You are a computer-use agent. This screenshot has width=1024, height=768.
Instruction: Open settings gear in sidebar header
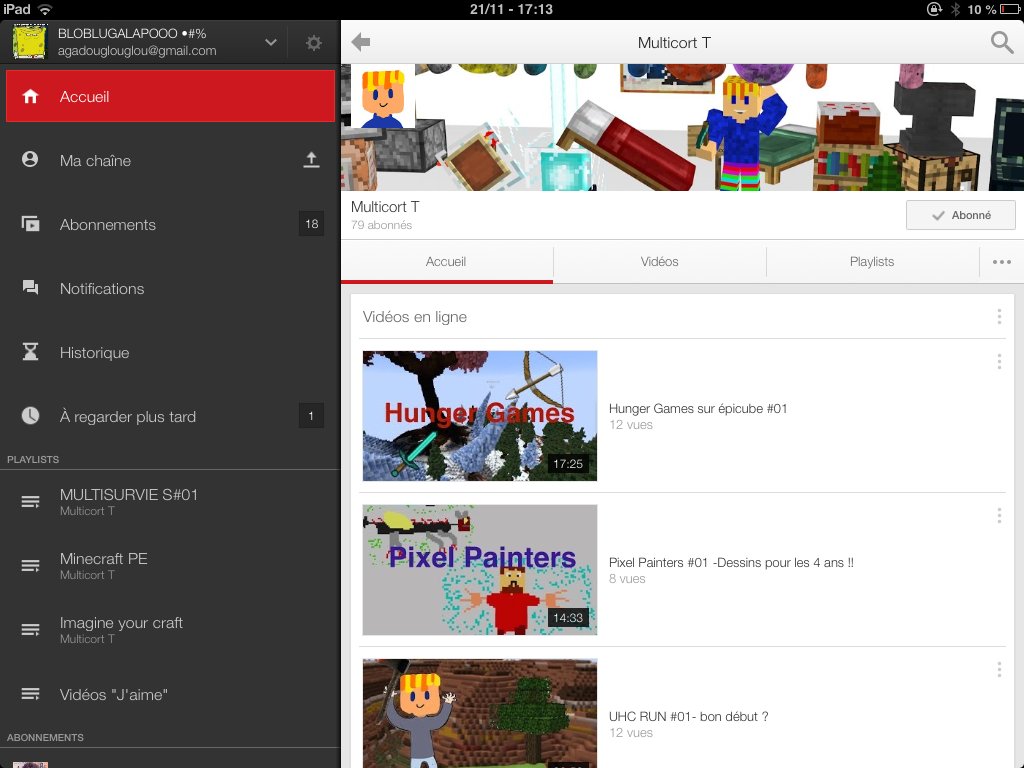(x=313, y=43)
